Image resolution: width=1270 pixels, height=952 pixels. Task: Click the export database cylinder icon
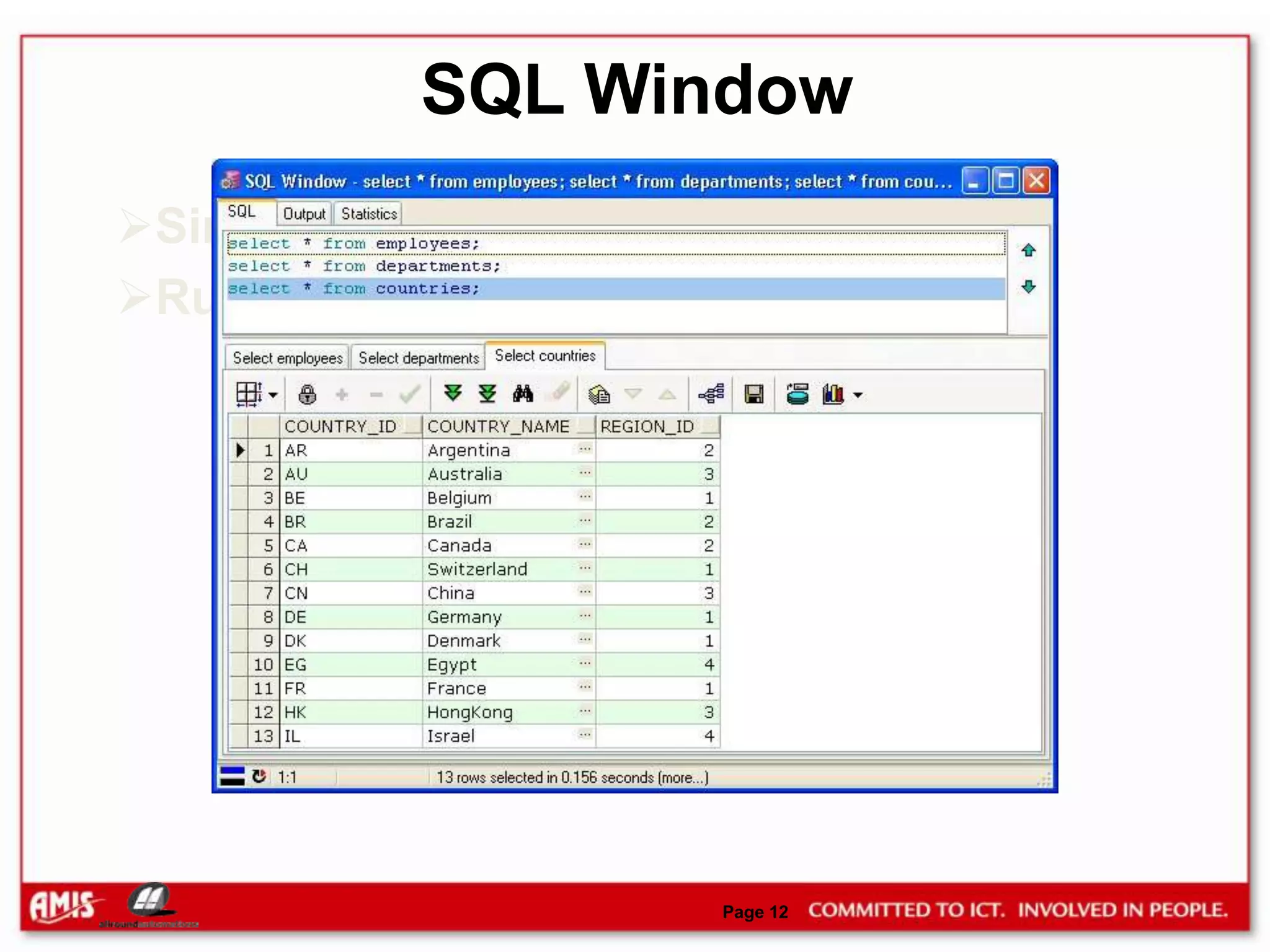point(797,394)
